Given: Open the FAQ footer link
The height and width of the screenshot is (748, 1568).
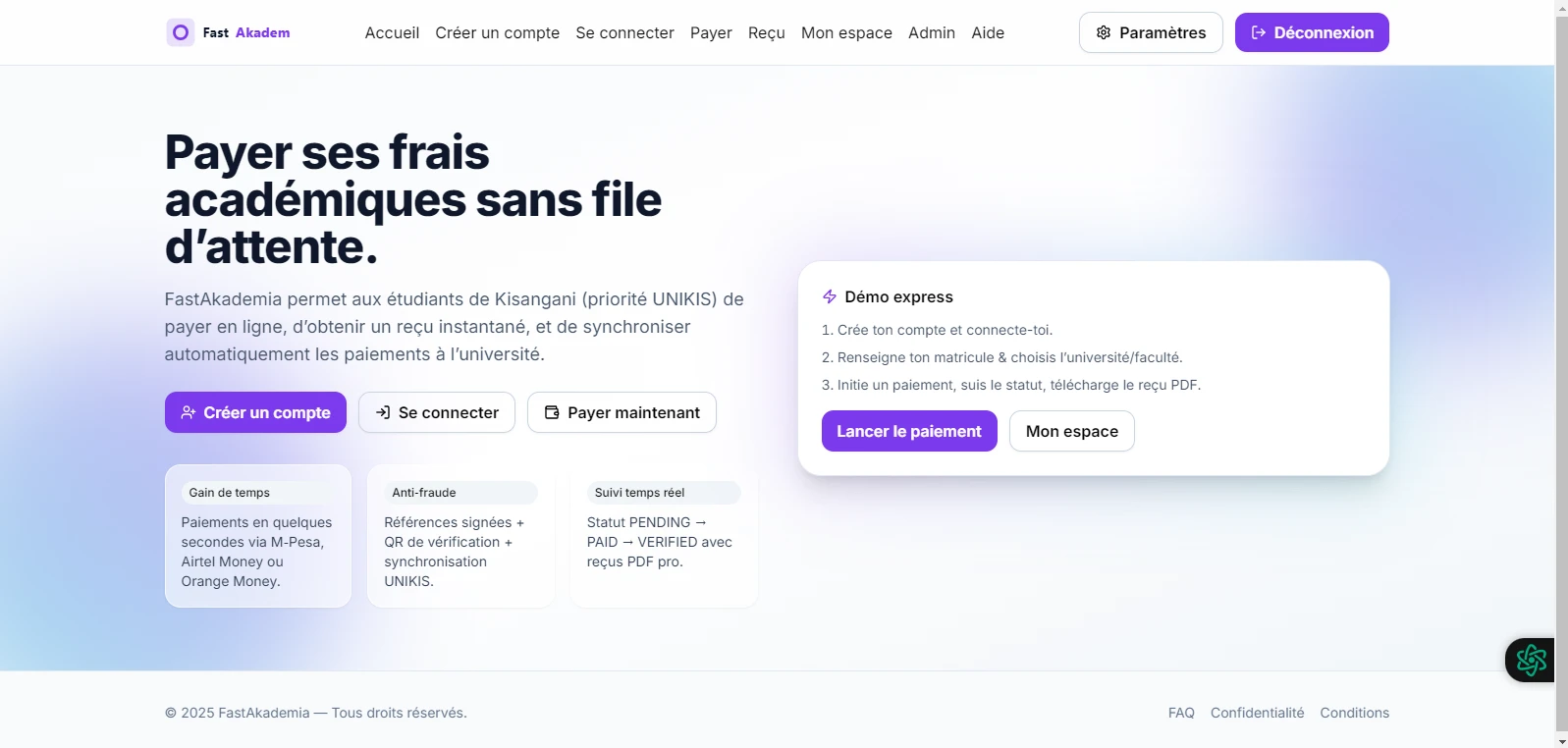Looking at the screenshot, I should pos(1181,713).
